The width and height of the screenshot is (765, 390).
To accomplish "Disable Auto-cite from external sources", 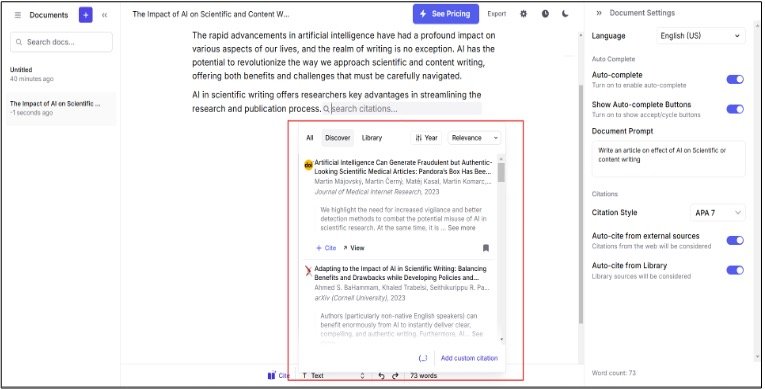I will [735, 240].
